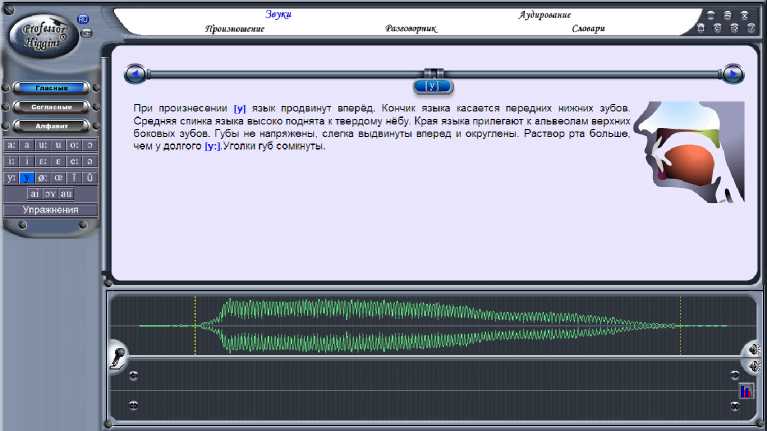Viewport: 767px width, 431px height.
Task: Select the Гласные vowels category
Action: (50, 88)
